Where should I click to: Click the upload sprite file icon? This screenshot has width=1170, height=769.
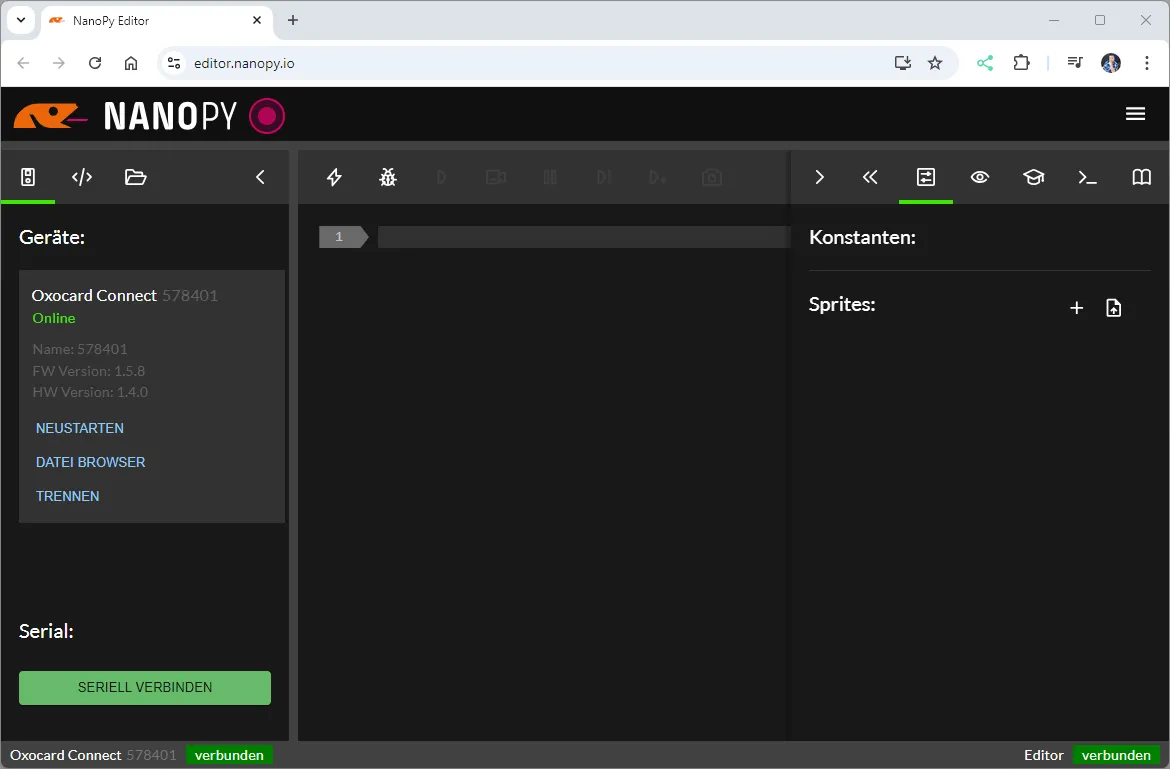click(1114, 308)
